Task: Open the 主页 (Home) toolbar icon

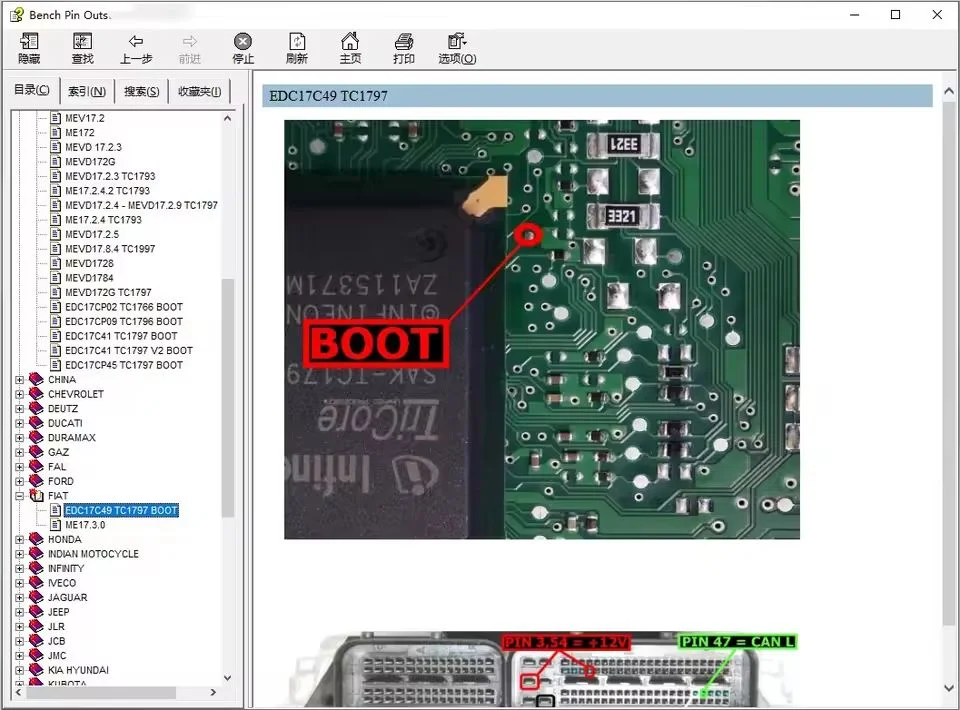Action: tap(350, 47)
